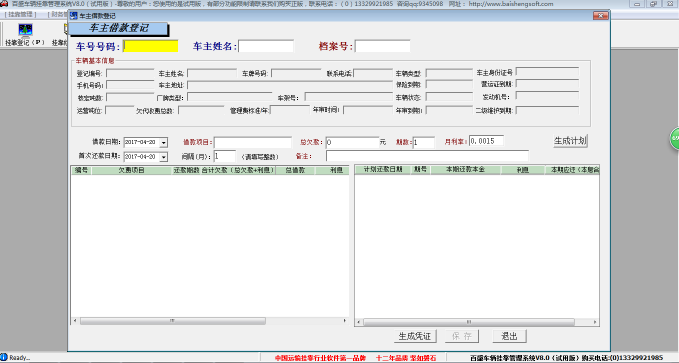Click the 车架号 field in 车辆基本信息
The height and width of the screenshot is (363, 679).
coord(349,97)
